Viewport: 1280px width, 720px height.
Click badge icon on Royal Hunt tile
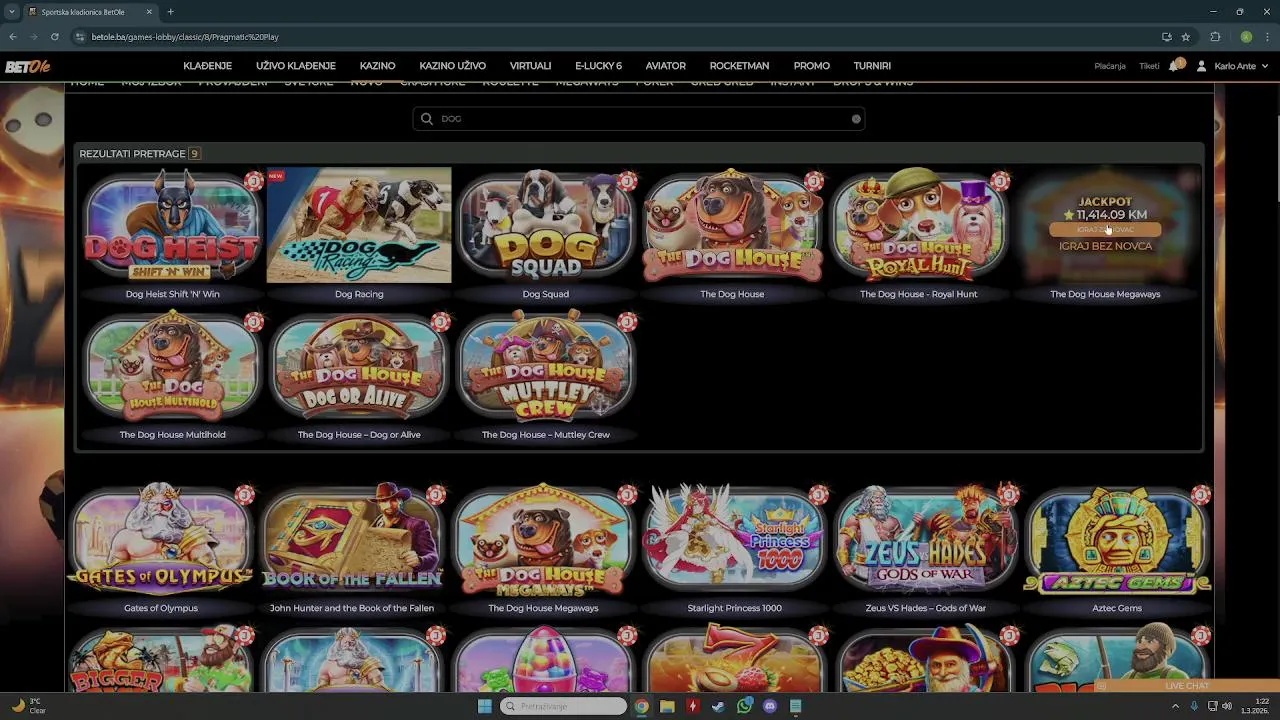(1000, 181)
